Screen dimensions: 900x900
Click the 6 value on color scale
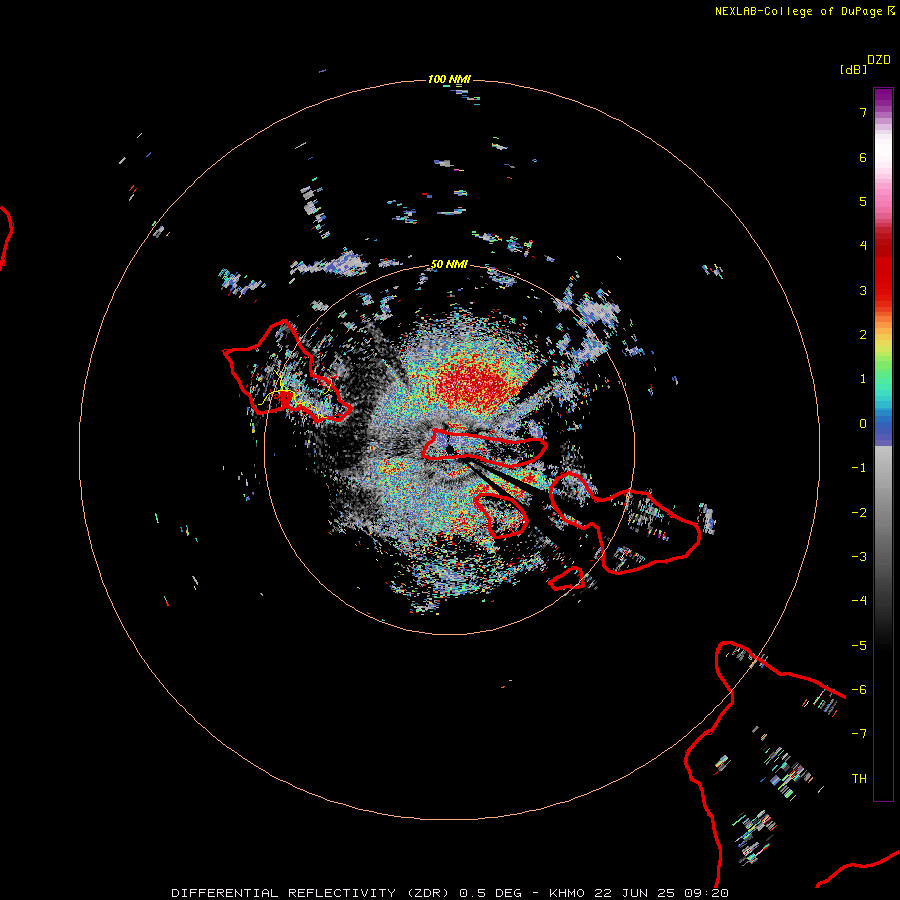(x=863, y=157)
